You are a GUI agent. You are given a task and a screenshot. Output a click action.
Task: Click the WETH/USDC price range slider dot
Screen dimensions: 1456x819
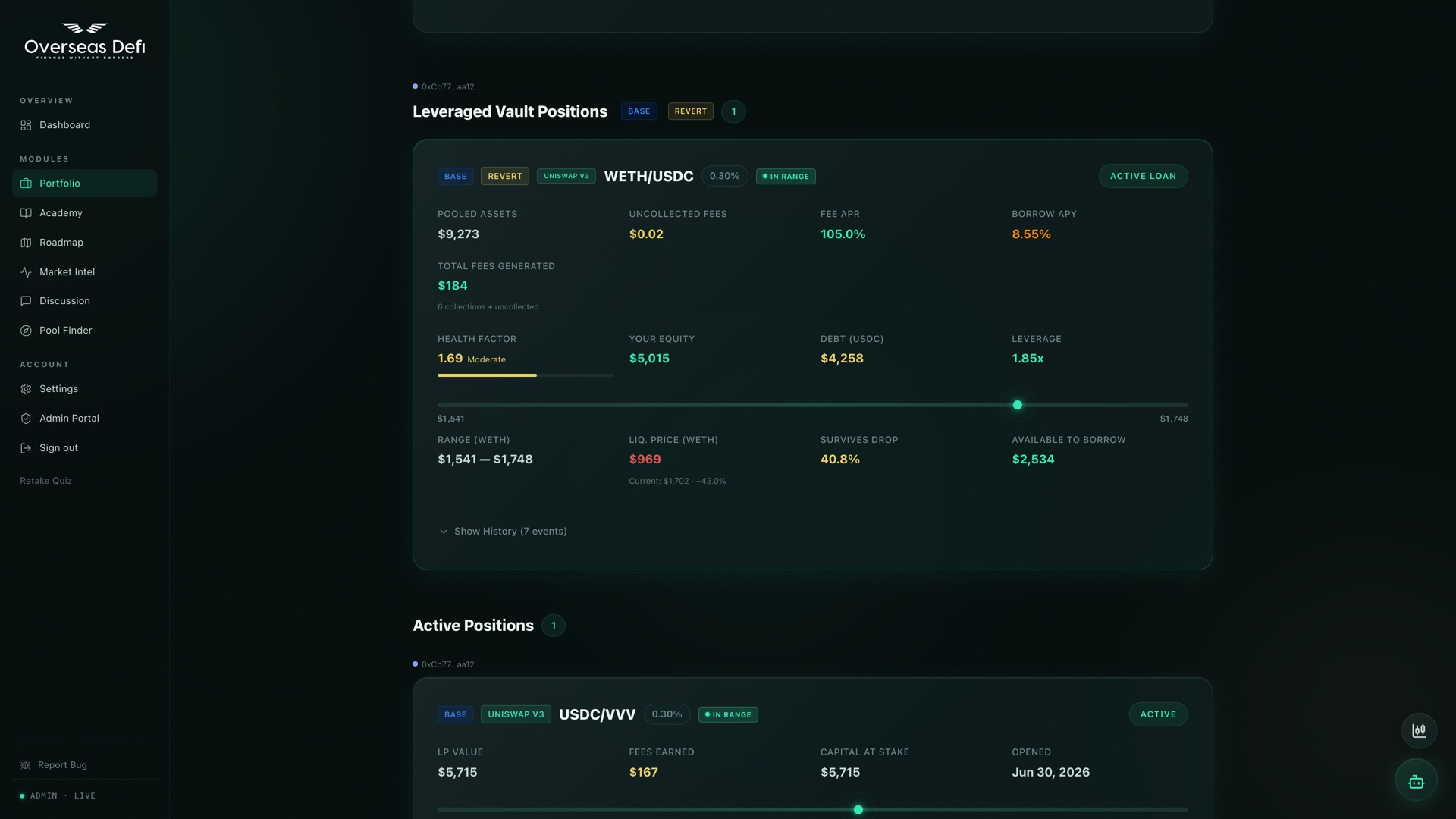[1018, 405]
